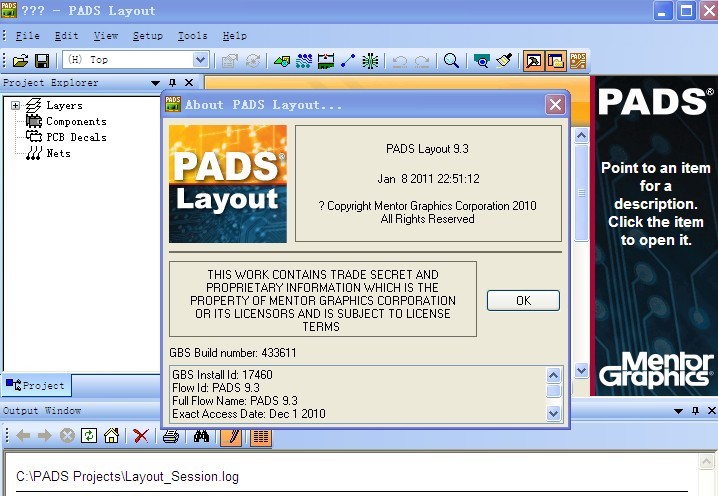Click OK in the About dialog
This screenshot has height=496, width=718.
(x=523, y=300)
